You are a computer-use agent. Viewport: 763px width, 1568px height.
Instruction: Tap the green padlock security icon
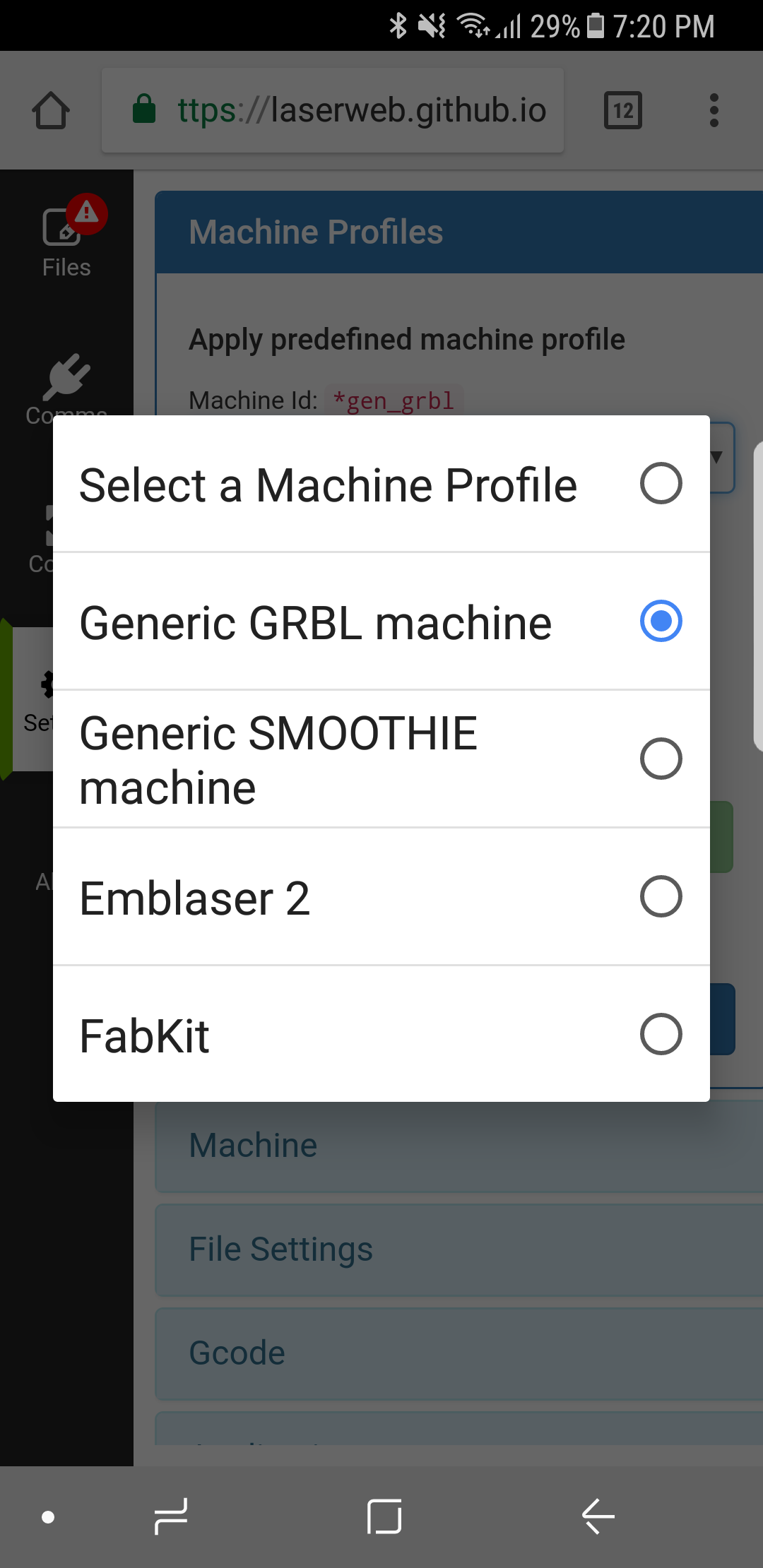pyautogui.click(x=144, y=109)
